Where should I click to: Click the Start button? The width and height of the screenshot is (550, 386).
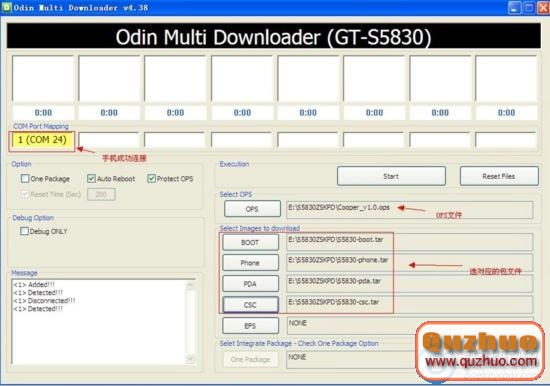point(391,176)
